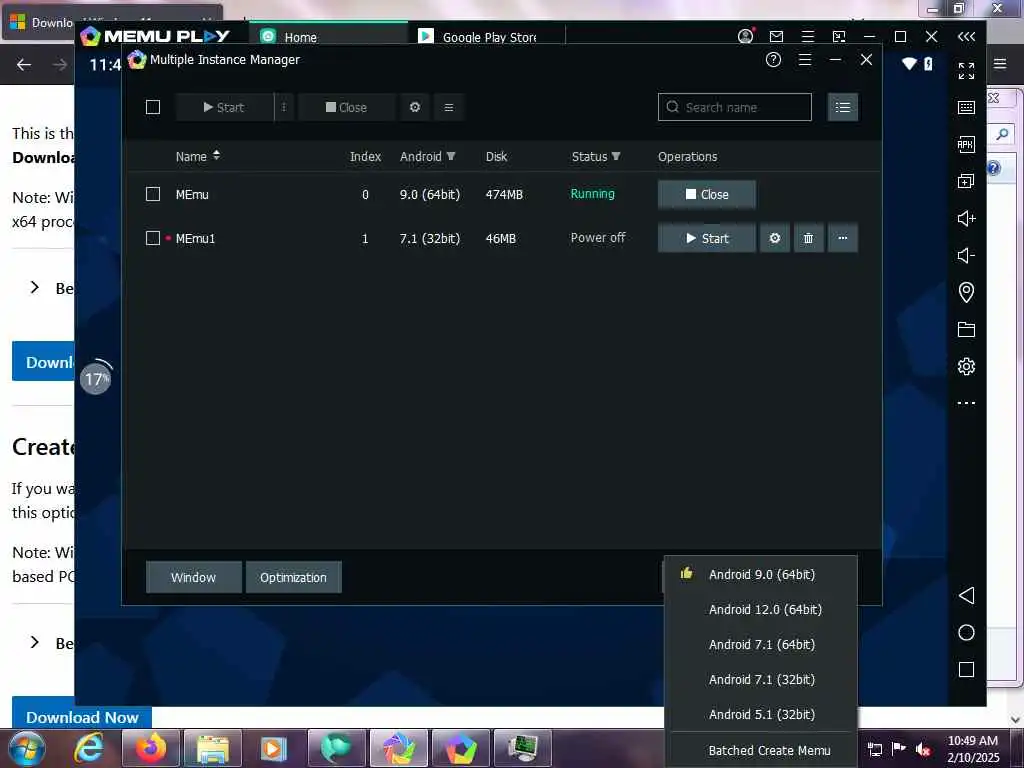
Task: Increase volume in MEmu sidebar
Action: point(967,218)
